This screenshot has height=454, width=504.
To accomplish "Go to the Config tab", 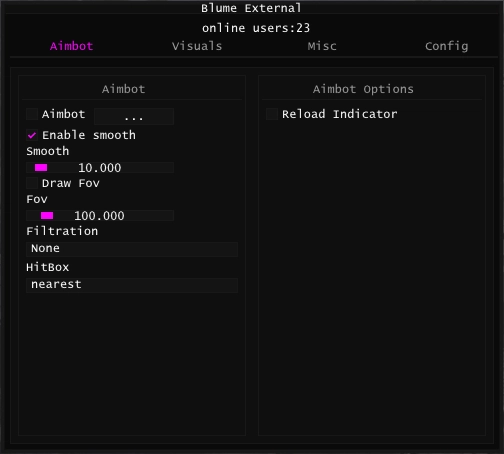I will 447,46.
